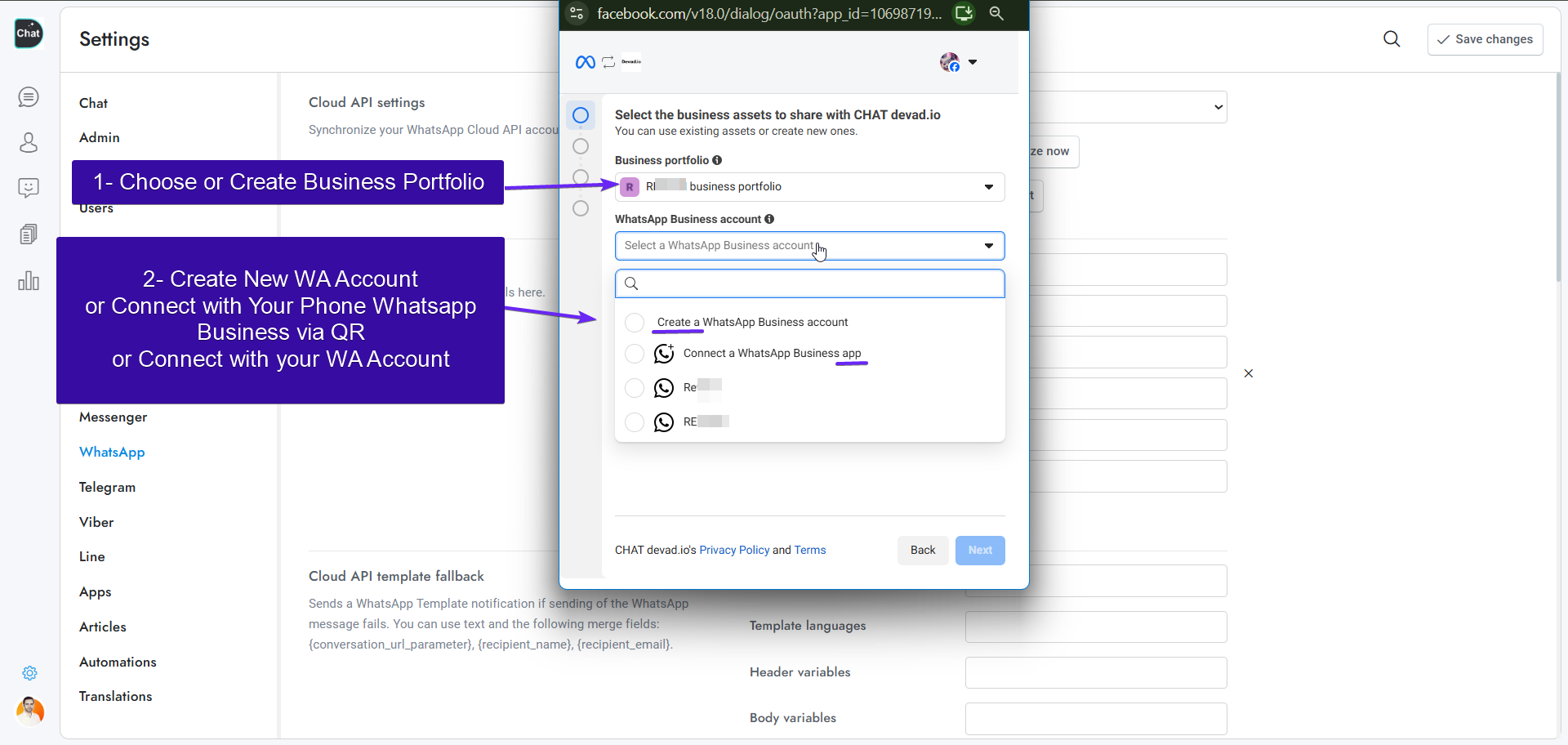
Task: Open the WhatsApp Business account dropdown
Action: pyautogui.click(x=809, y=246)
